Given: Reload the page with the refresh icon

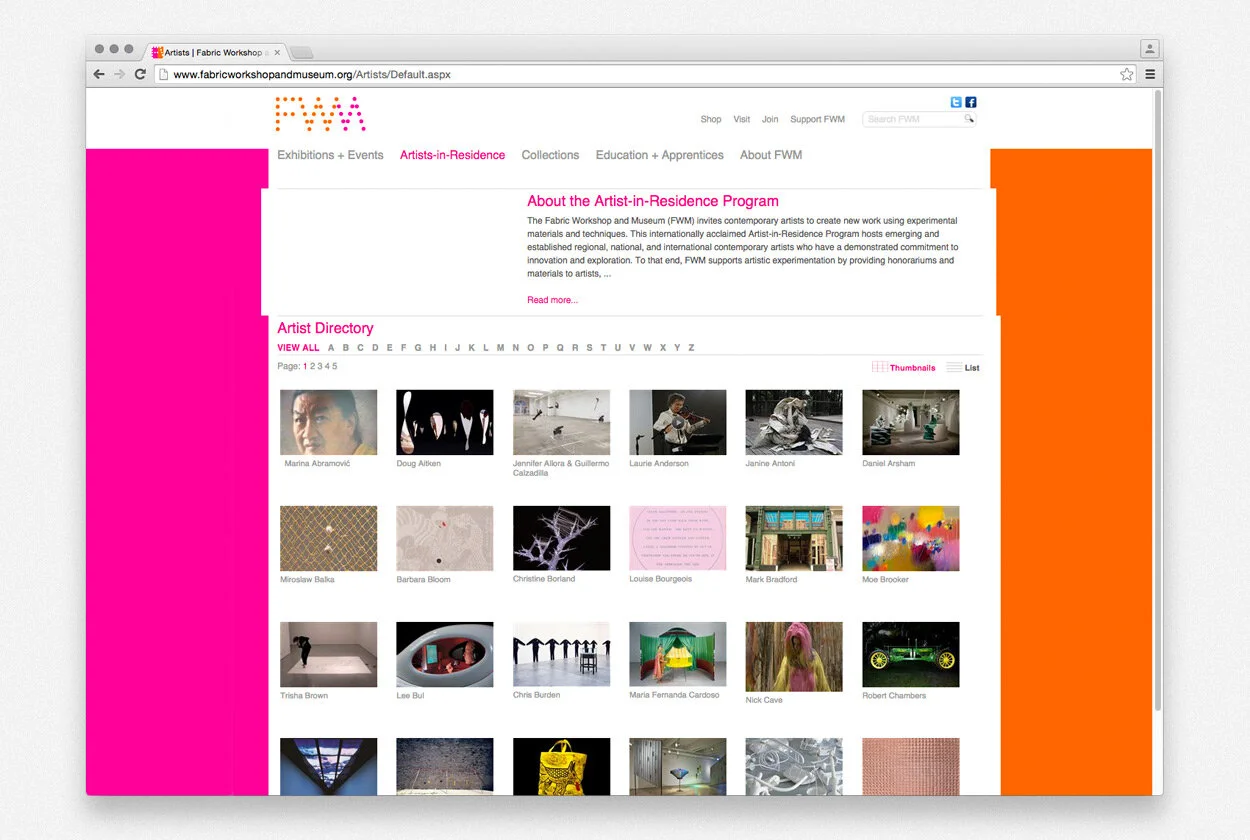Looking at the screenshot, I should click(141, 74).
